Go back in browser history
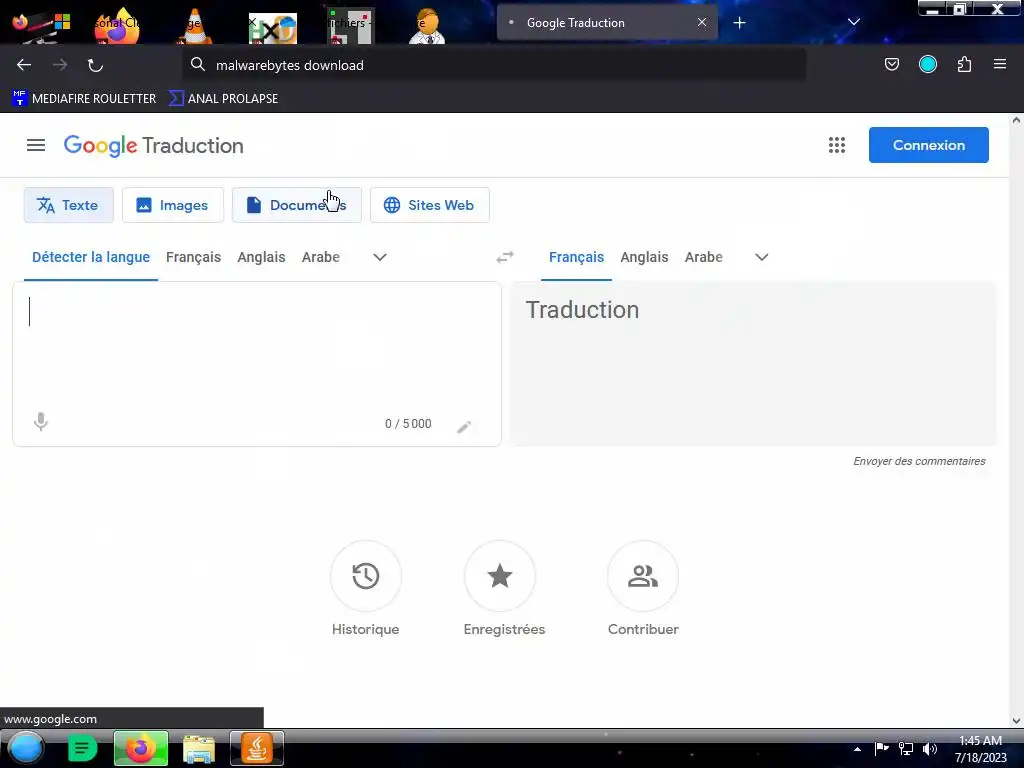This screenshot has width=1024, height=768. point(24,65)
